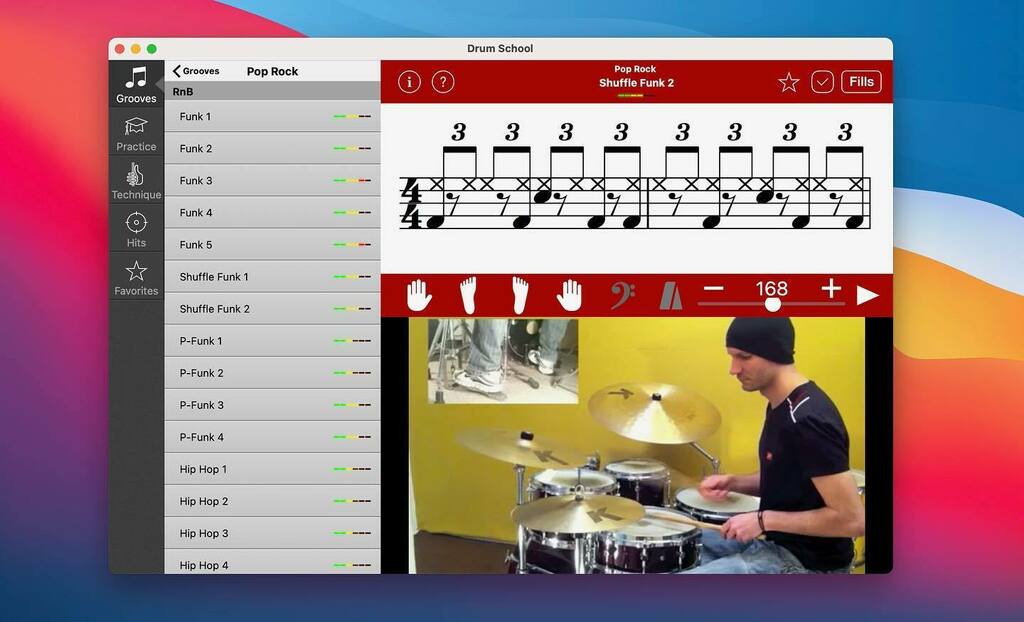Select Funk 5 groove

click(x=272, y=244)
